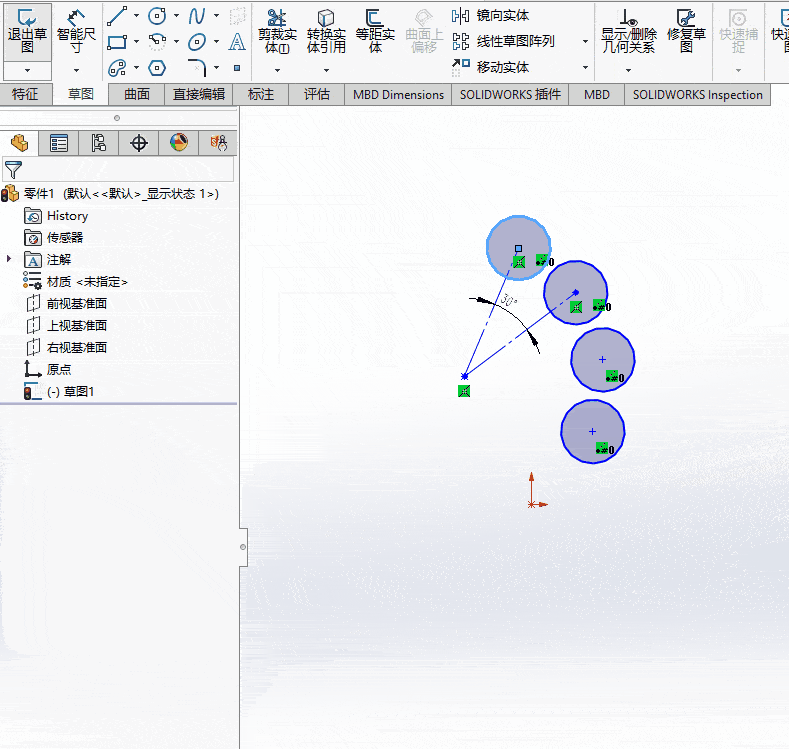
Task: Open the Trim Entities dropdown arrow
Action: pyautogui.click(x=277, y=70)
